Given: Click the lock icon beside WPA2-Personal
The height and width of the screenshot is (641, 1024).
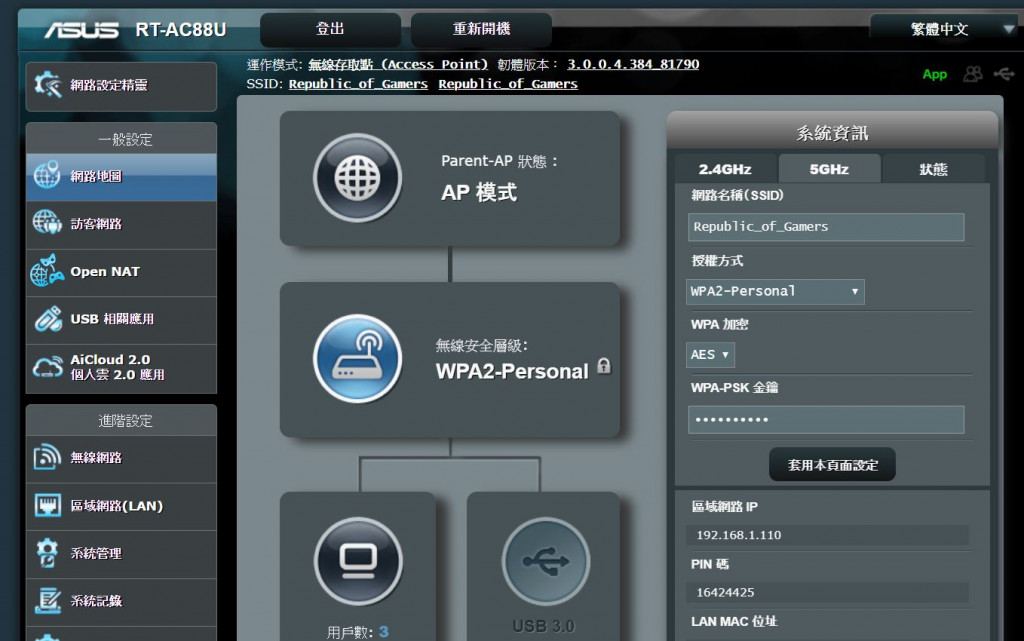Looking at the screenshot, I should point(604,366).
